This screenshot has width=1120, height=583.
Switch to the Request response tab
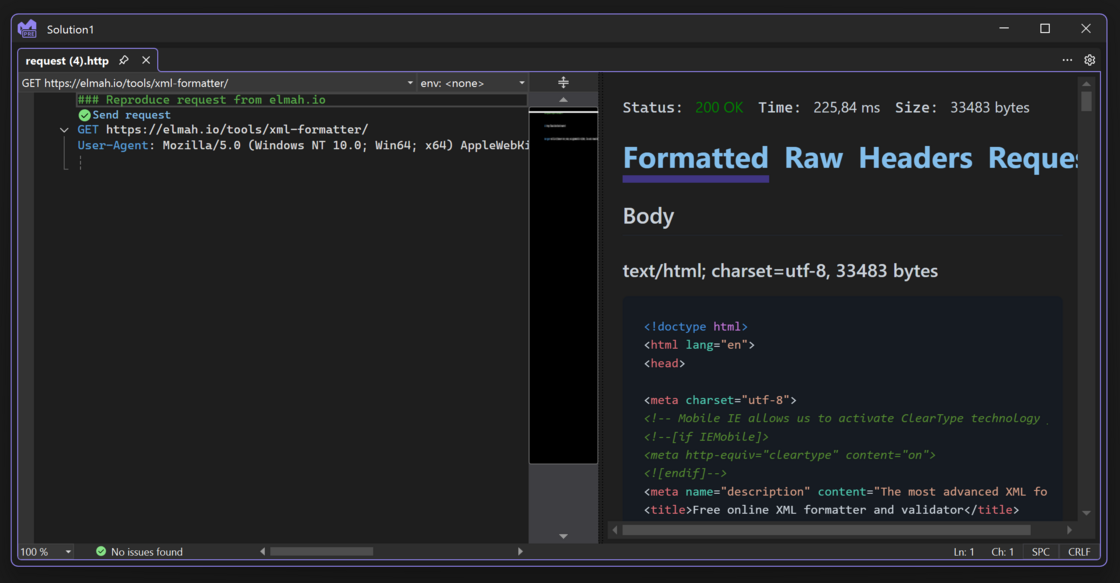pos(1032,158)
